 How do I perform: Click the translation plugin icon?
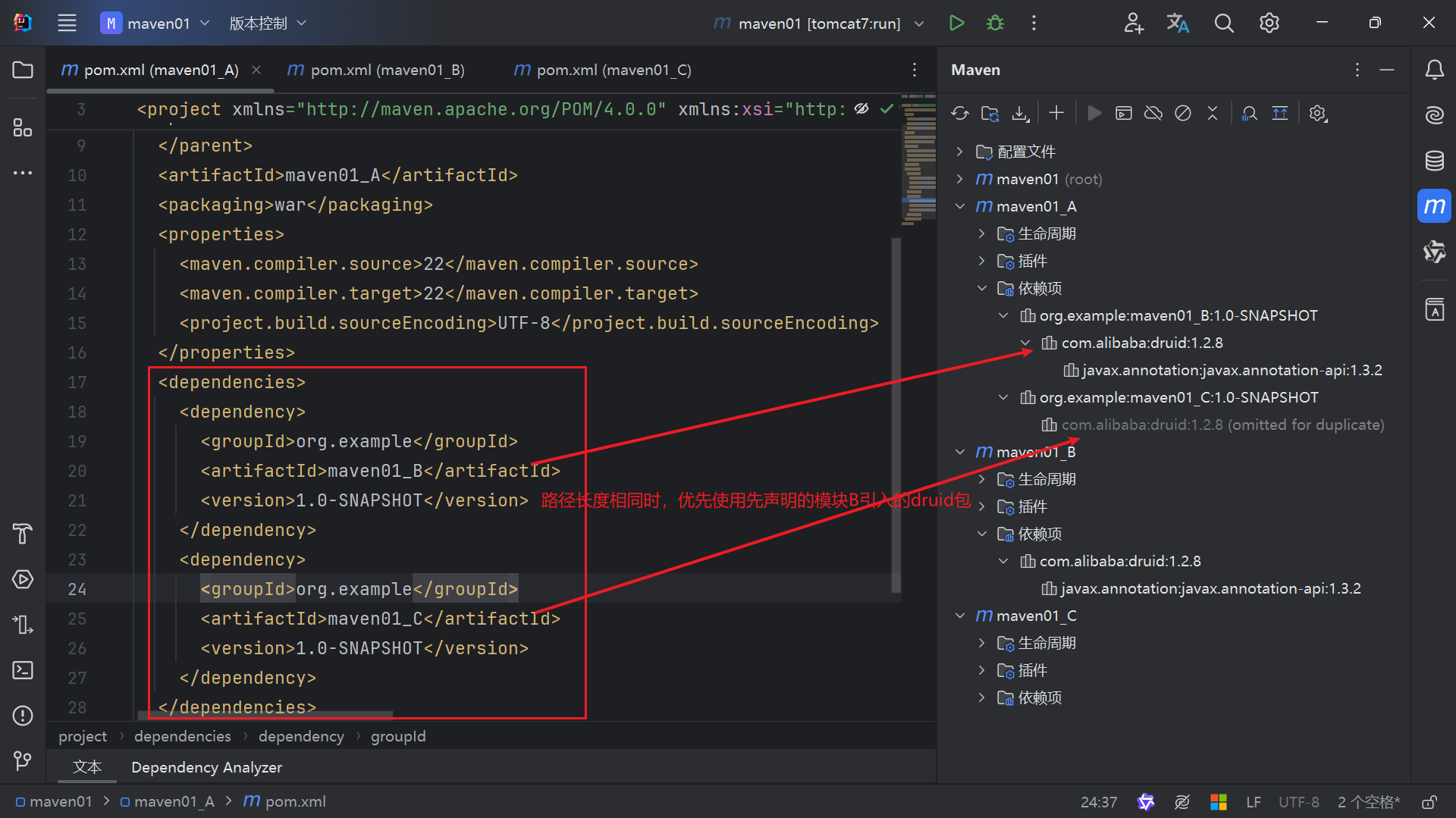pos(1178,23)
